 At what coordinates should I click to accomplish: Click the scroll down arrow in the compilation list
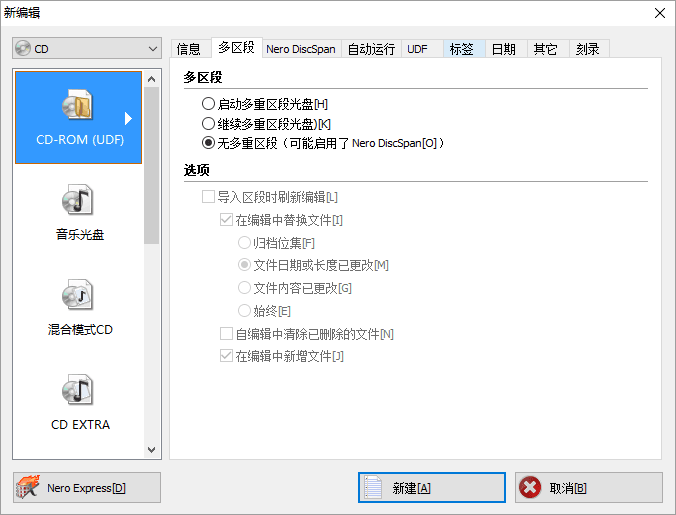click(151, 449)
